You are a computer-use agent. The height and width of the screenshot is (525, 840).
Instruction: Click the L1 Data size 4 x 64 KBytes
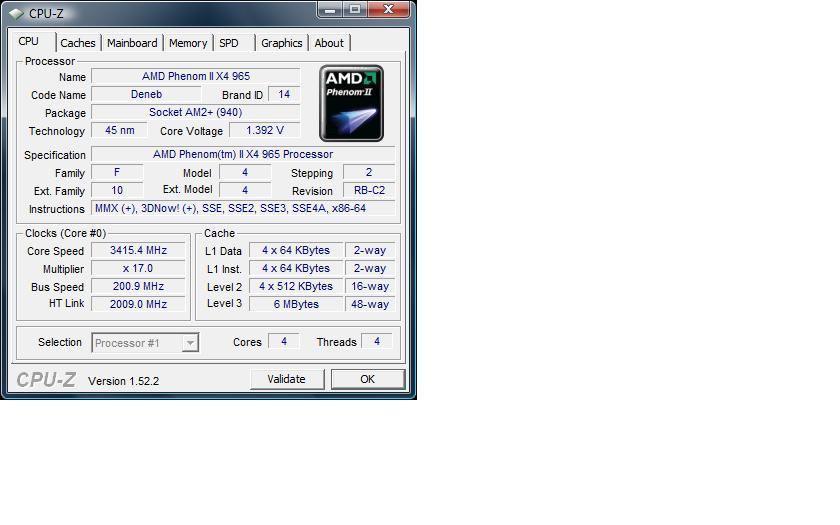click(296, 250)
